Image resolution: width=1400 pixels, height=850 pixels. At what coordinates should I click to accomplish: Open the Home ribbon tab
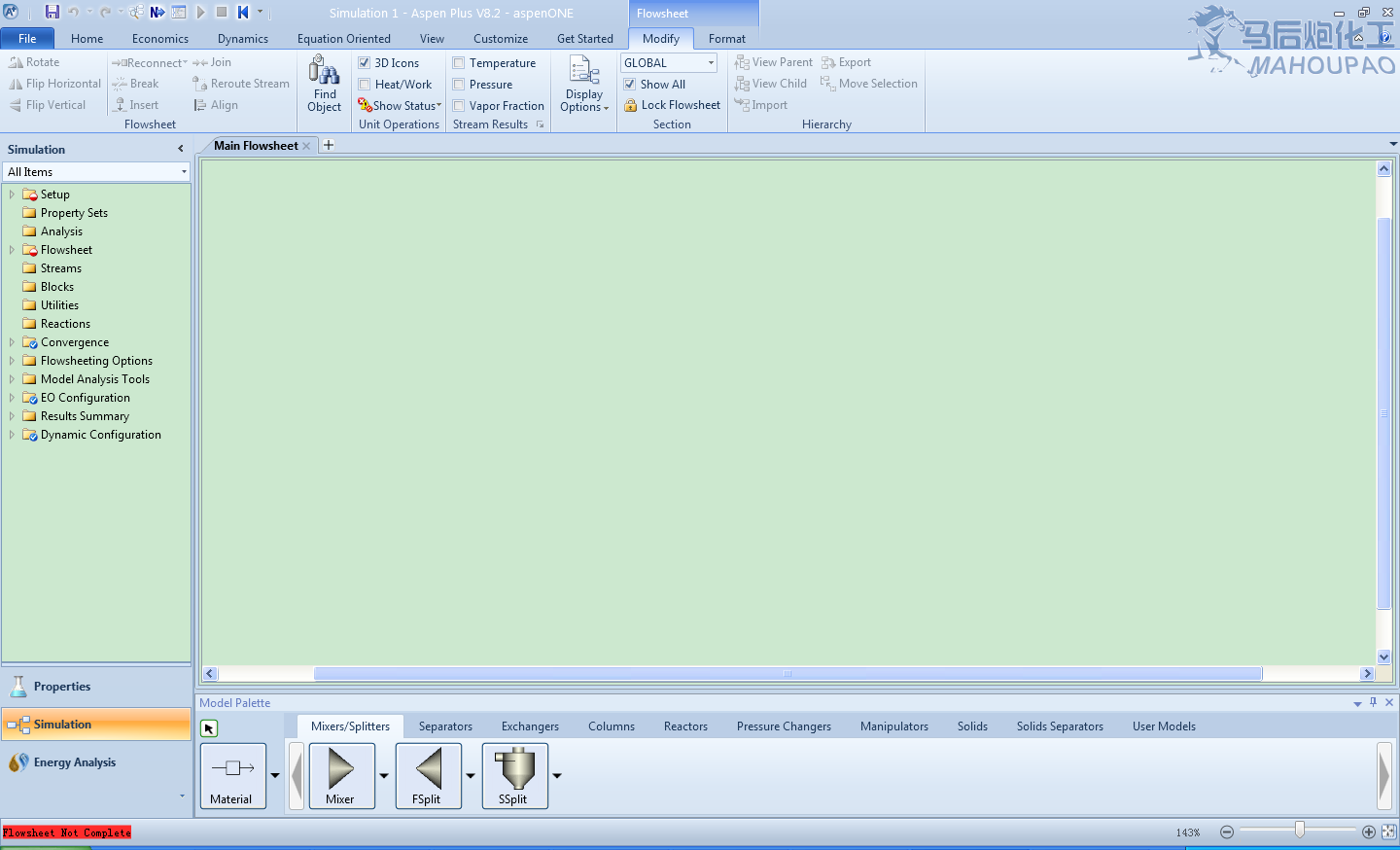click(87, 39)
